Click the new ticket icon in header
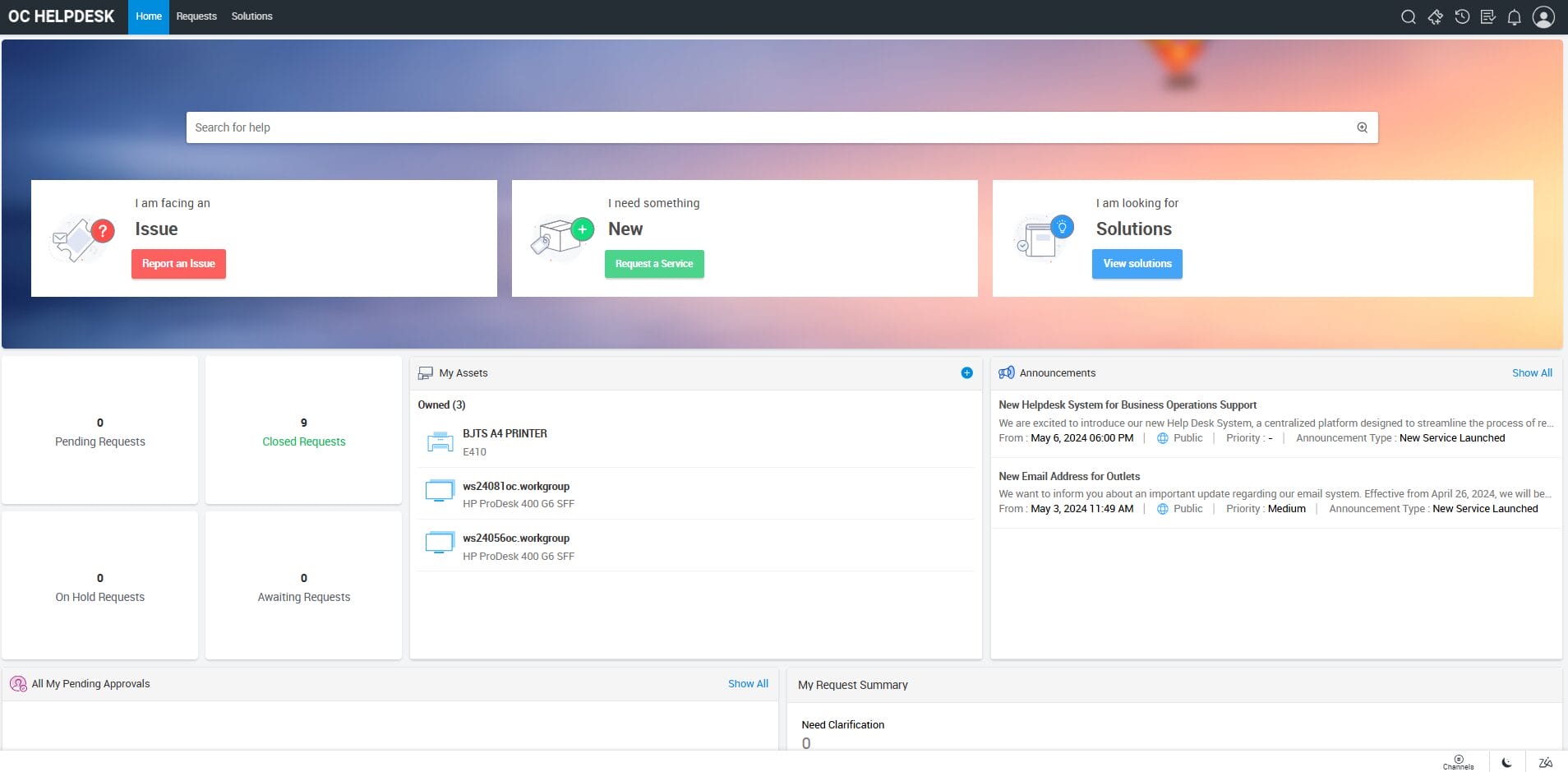This screenshot has width=1568, height=772. [1435, 17]
